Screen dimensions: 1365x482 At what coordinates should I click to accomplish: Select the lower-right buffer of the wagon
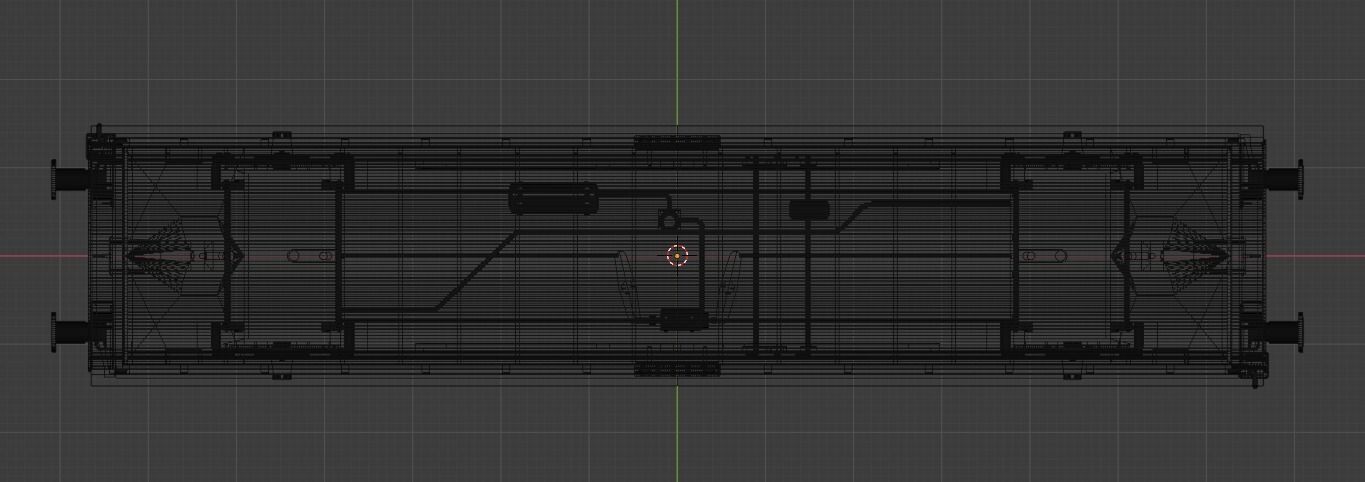coord(1284,332)
